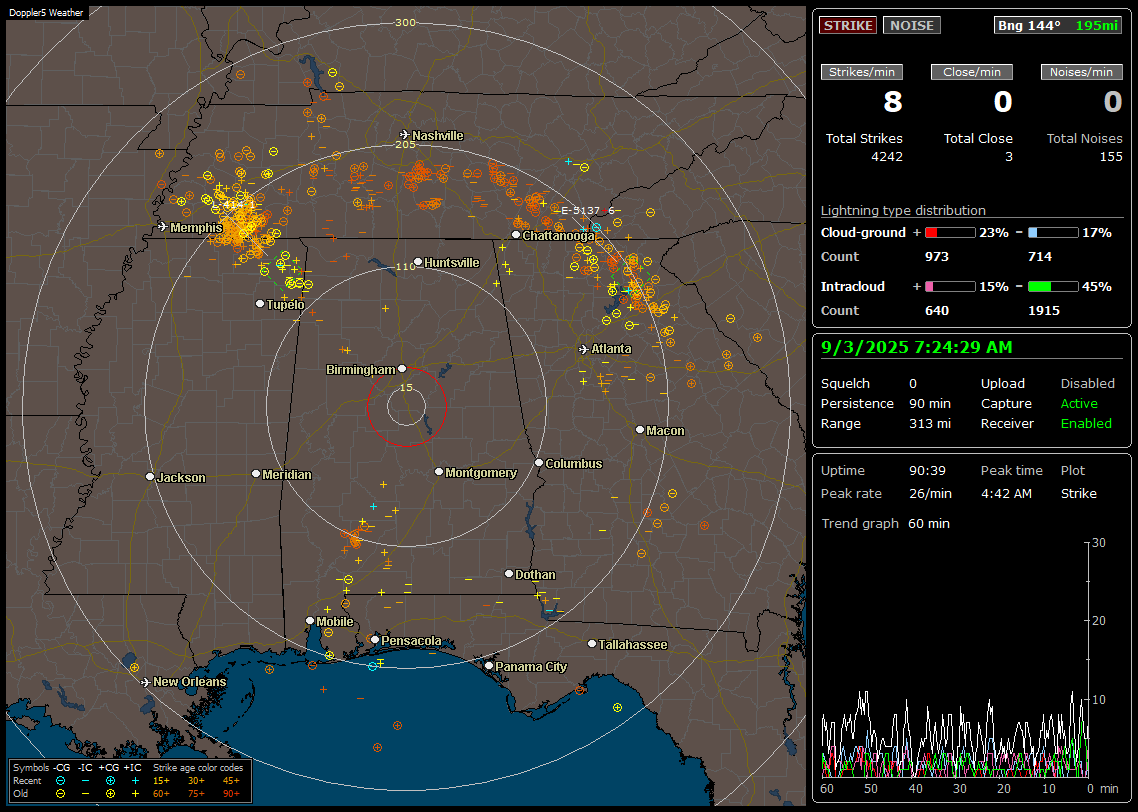Click the STRIKE indicator button
This screenshot has height=812, width=1138.
point(848,25)
